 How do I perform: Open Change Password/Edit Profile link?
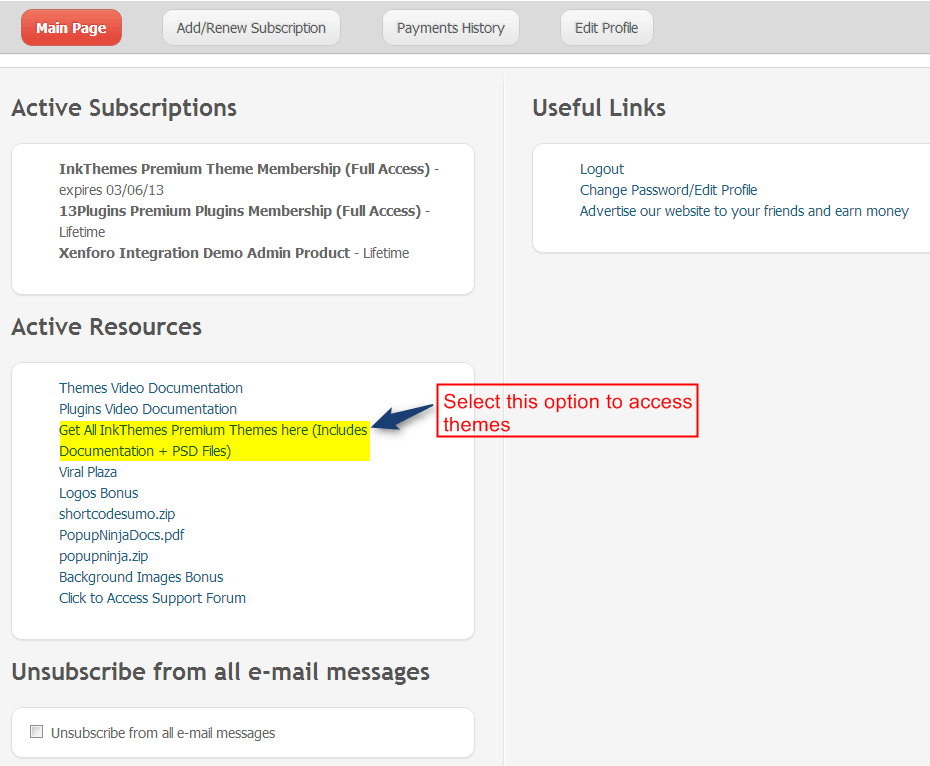click(x=668, y=190)
